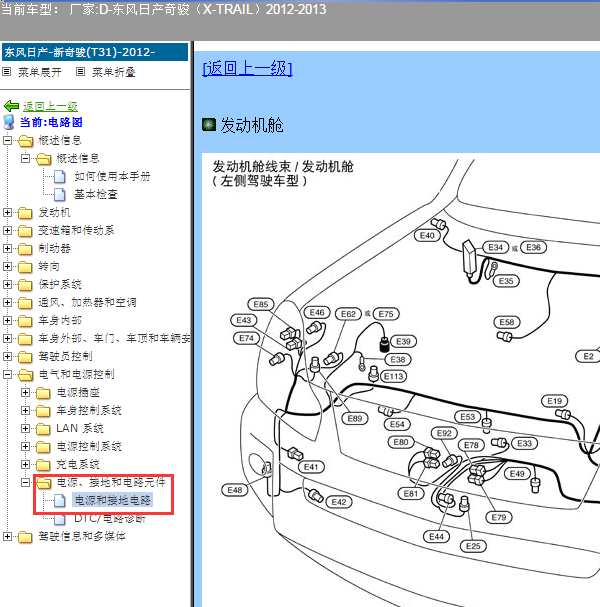Viewport: 600px width, 607px height.
Task: Expand the 车身内部 tree node
Action: pos(7,320)
